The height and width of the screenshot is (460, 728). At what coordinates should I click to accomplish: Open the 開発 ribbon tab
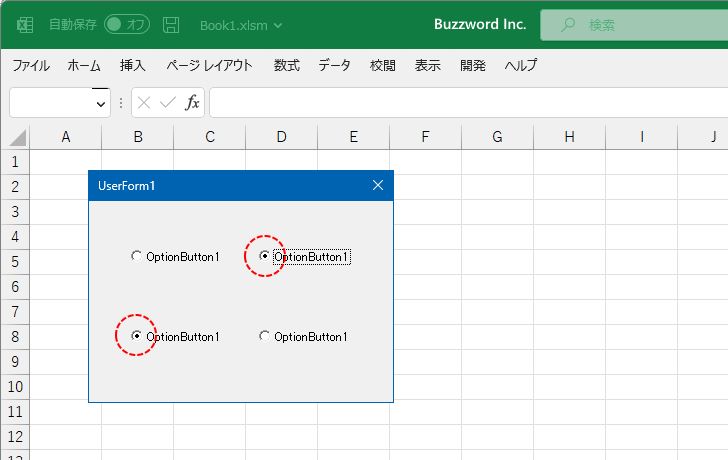[x=473, y=65]
